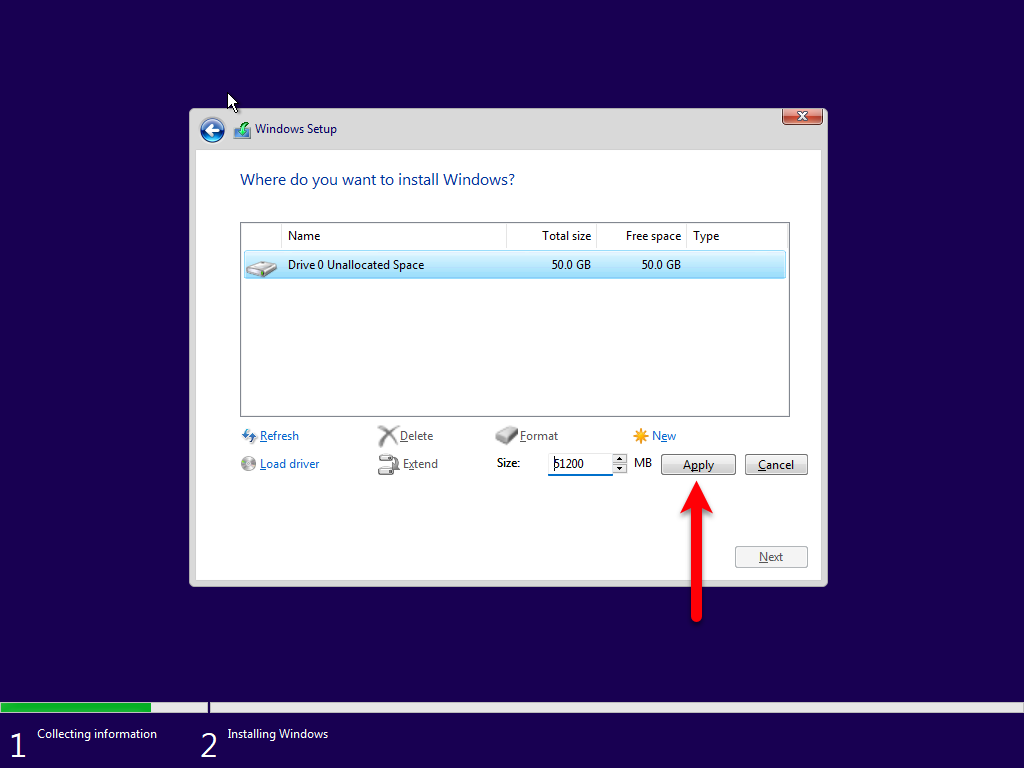Decrease the partition size with down arrow
This screenshot has height=768, width=1024.
pyautogui.click(x=619, y=469)
